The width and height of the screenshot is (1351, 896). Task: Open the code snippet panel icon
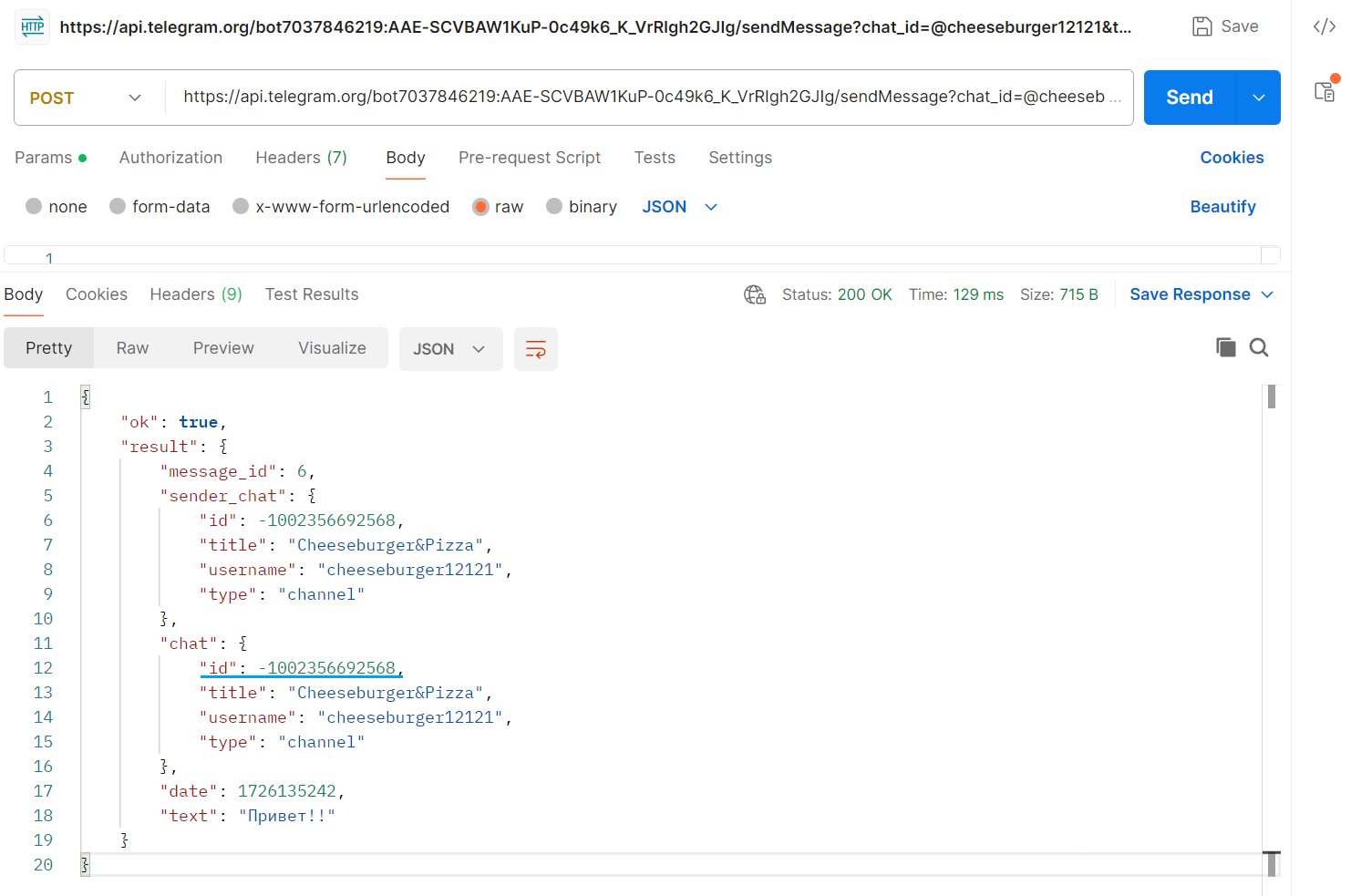point(1325,26)
